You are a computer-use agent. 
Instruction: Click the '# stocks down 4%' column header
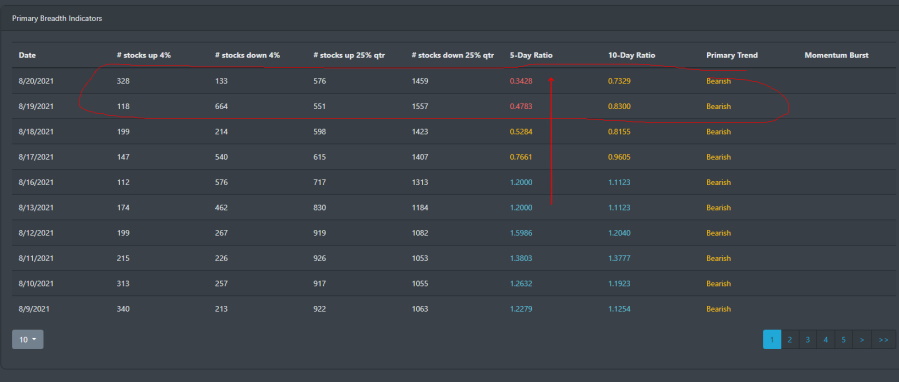247,56
